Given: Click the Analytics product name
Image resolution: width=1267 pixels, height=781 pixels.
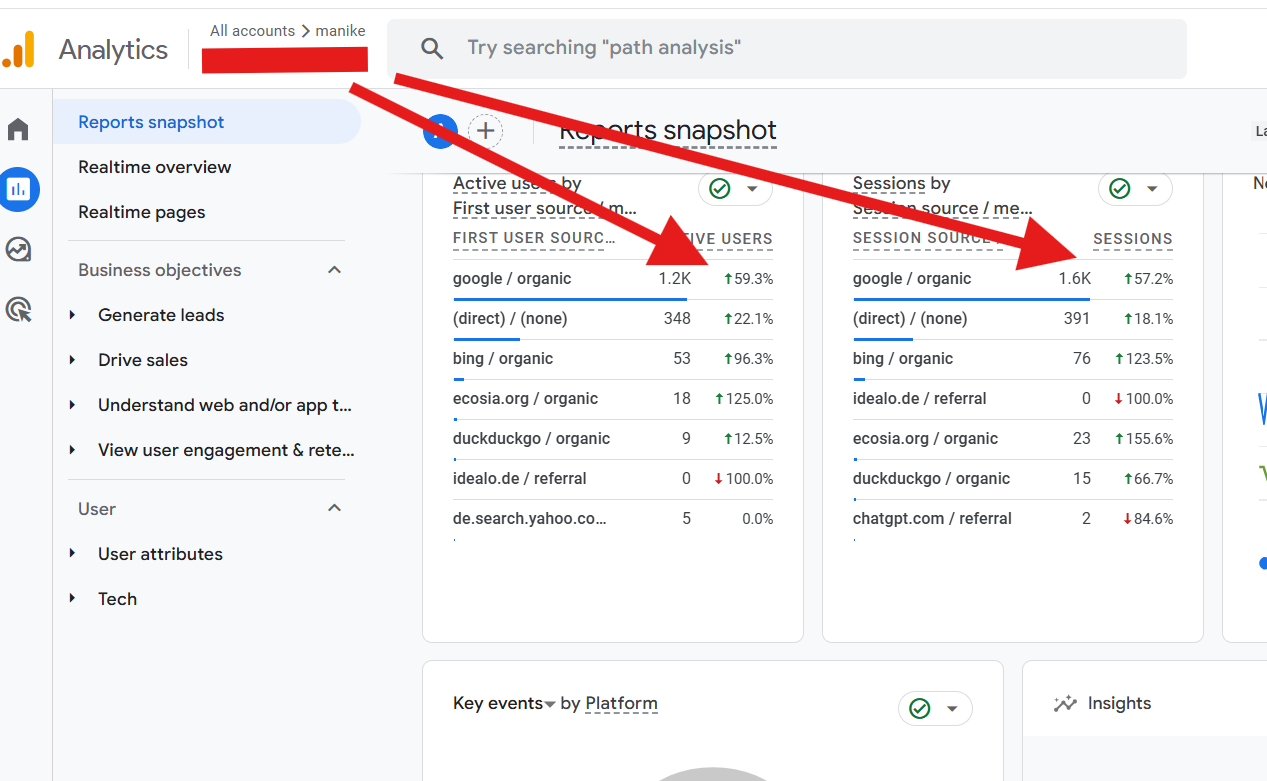Looking at the screenshot, I should (113, 50).
